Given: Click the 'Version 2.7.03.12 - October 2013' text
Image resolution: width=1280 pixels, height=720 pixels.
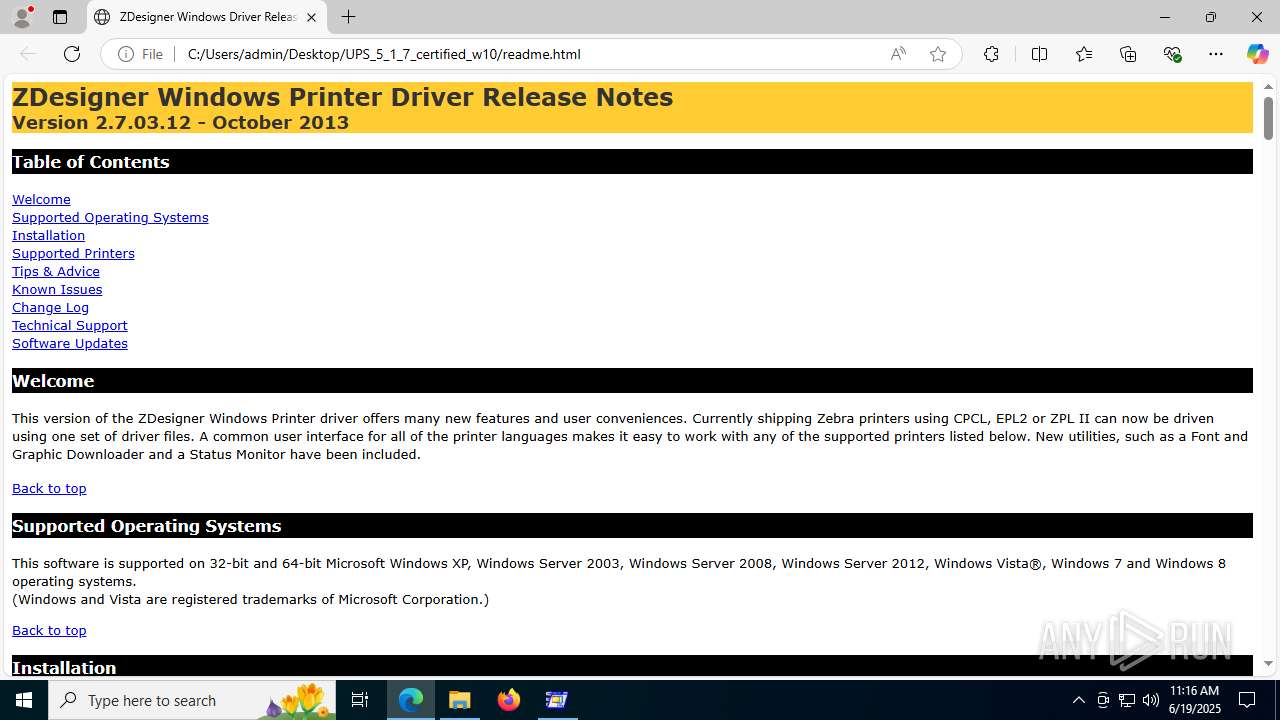Looking at the screenshot, I should click(x=180, y=123).
